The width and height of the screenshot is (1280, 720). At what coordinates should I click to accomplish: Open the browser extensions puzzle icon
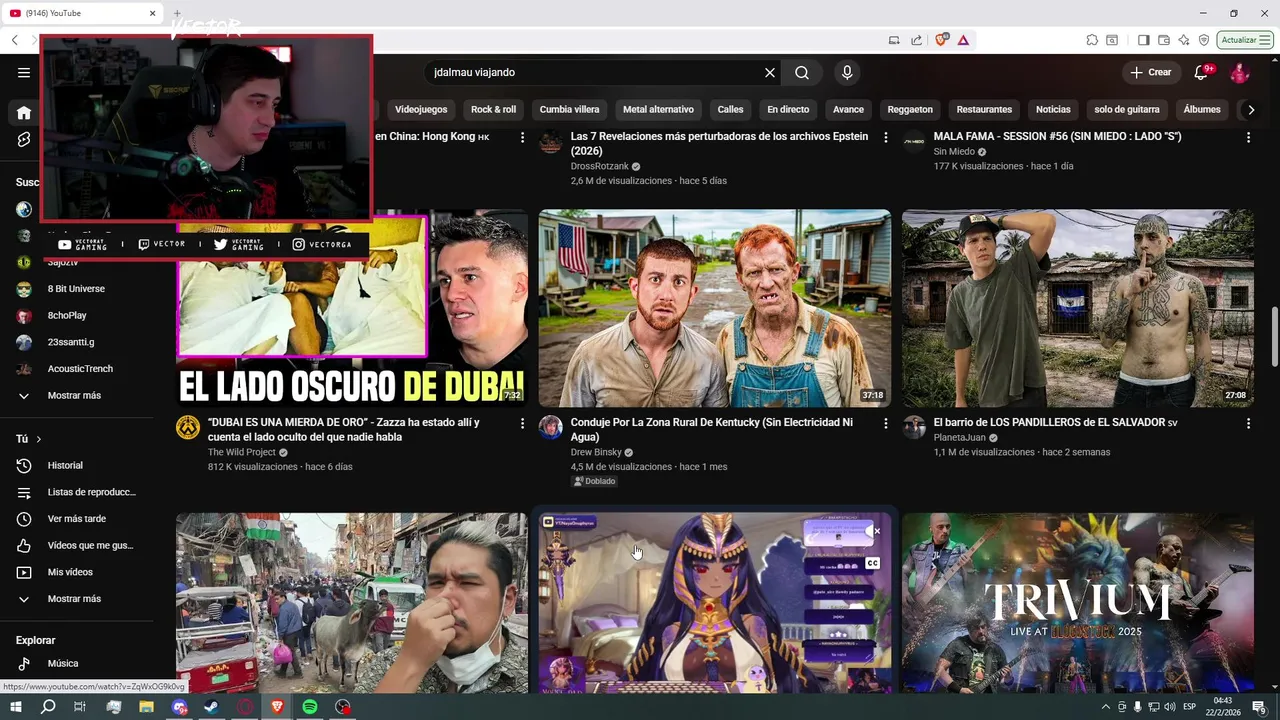[x=1092, y=40]
